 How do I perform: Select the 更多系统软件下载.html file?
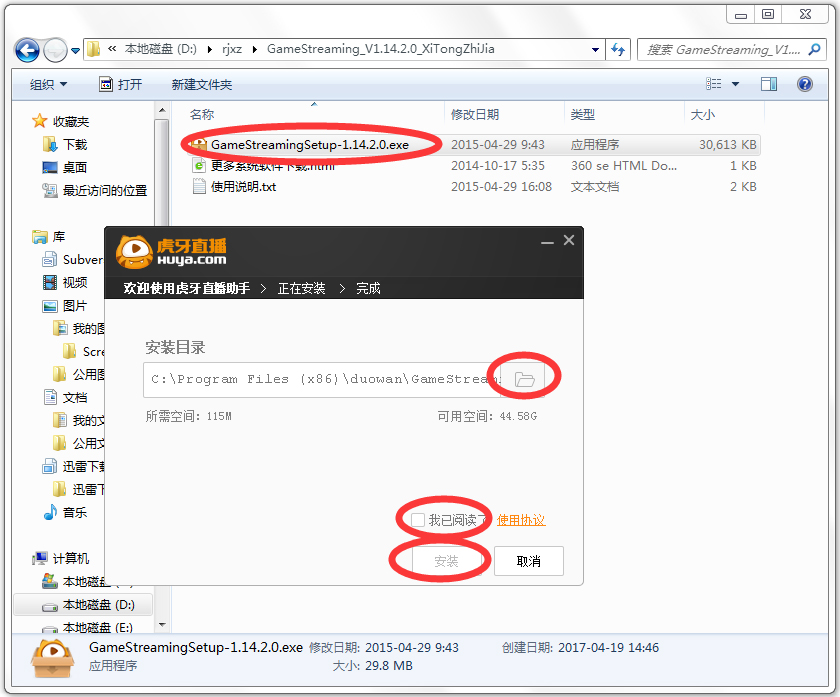(x=273, y=166)
